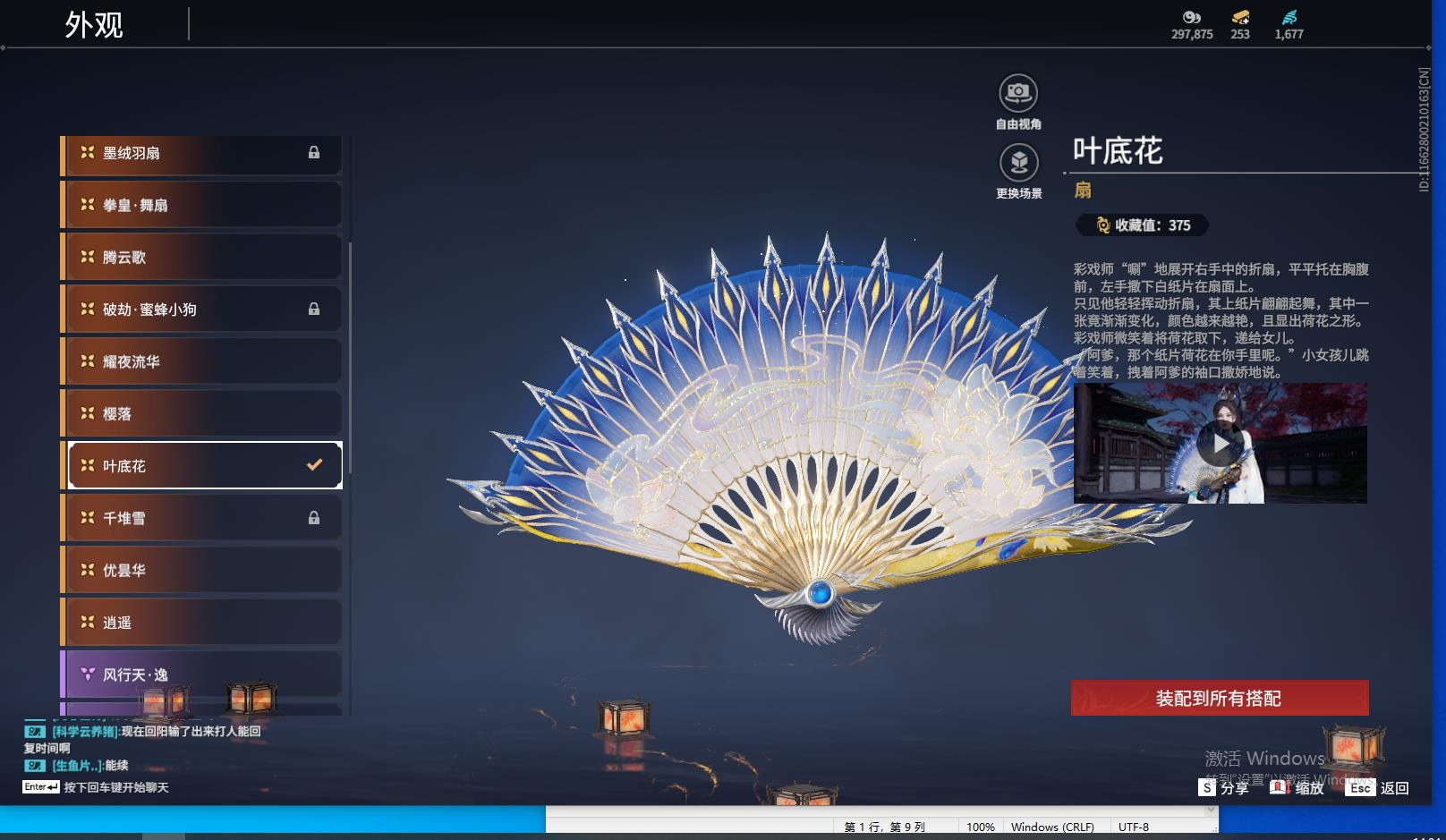Click the gold ingot currency icon above 253
Screen dimensions: 1446x840
(1240, 17)
